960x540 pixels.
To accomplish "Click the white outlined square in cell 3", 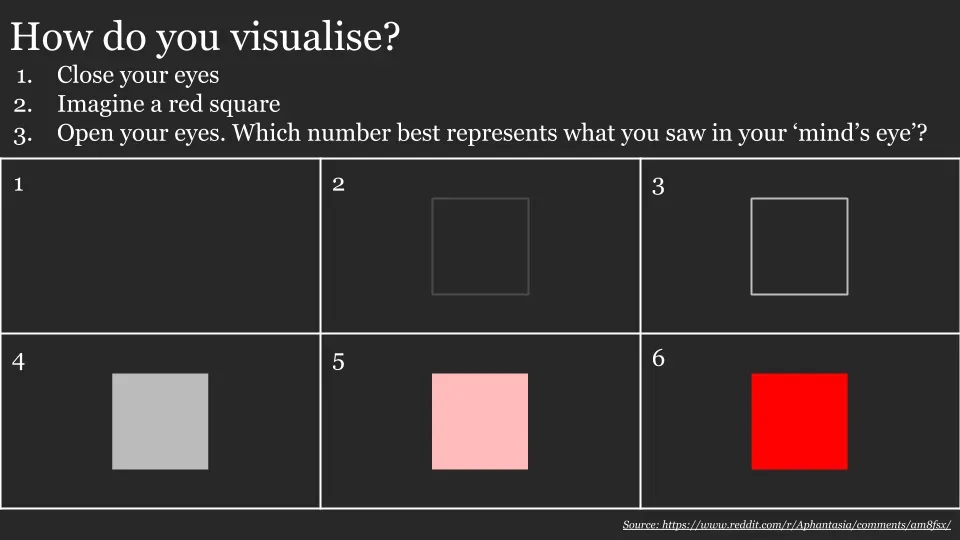I will click(799, 246).
